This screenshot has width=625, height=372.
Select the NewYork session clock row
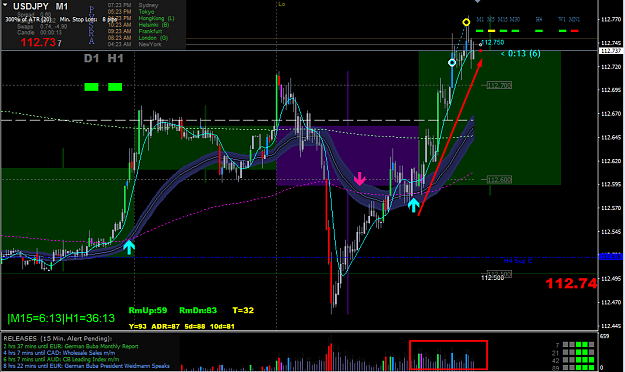pos(134,44)
